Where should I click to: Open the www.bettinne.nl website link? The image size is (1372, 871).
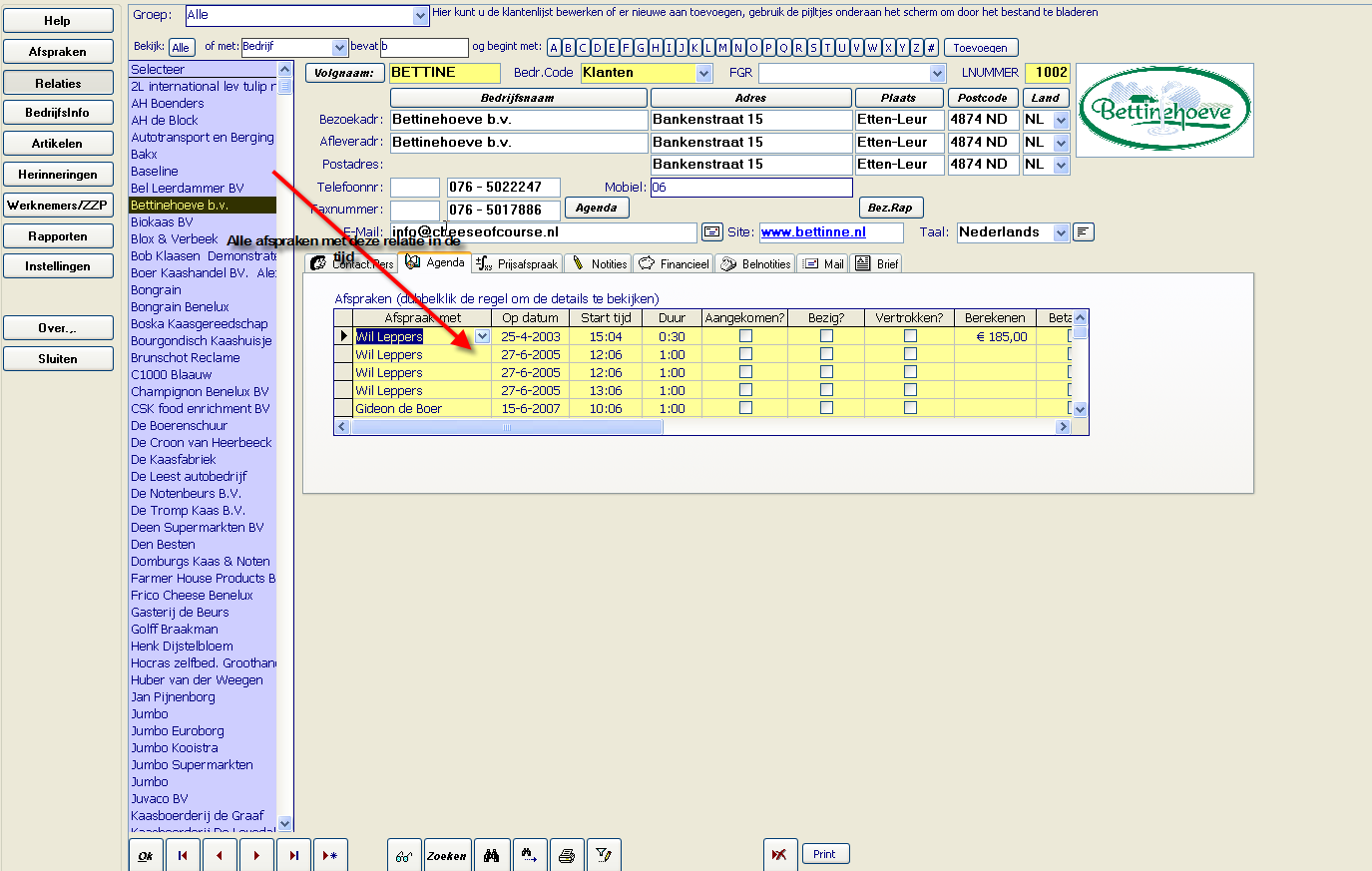[813, 232]
